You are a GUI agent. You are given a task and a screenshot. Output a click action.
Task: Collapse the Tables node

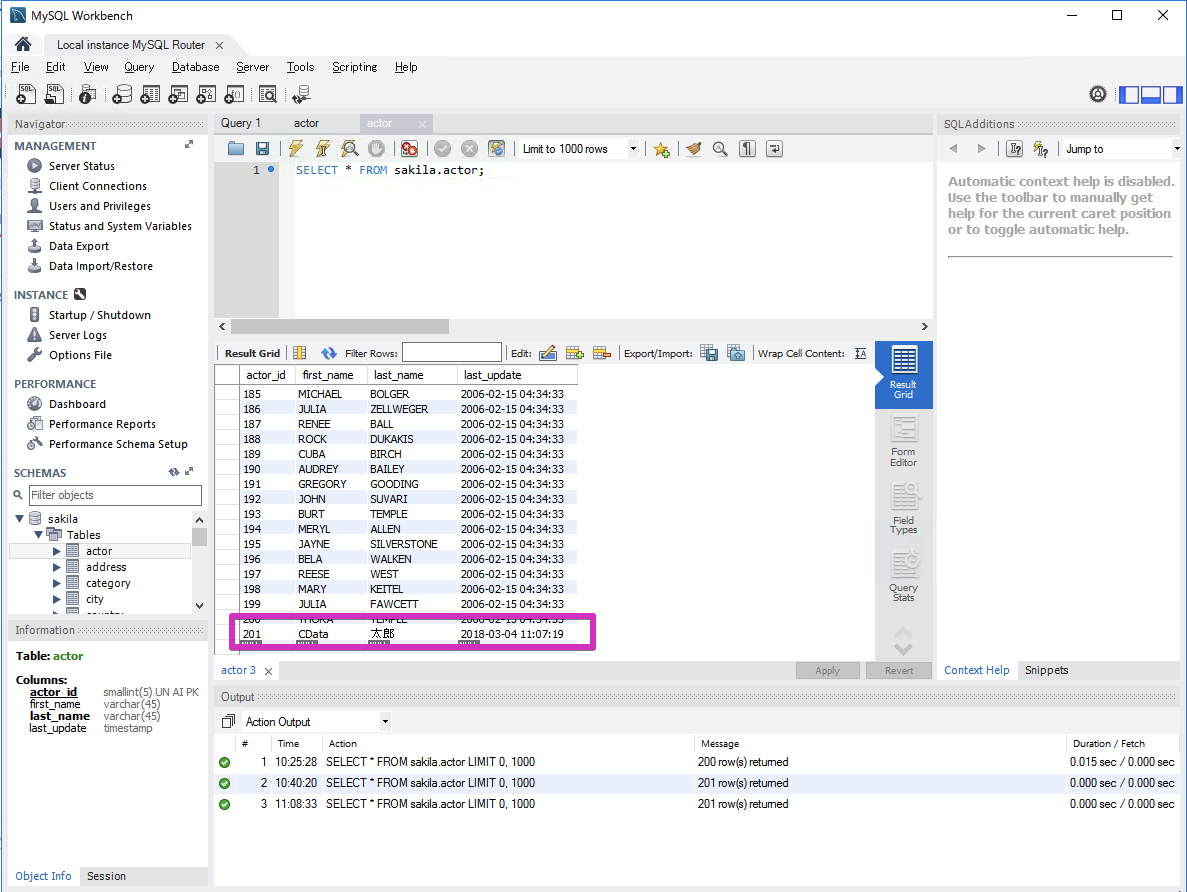click(38, 535)
